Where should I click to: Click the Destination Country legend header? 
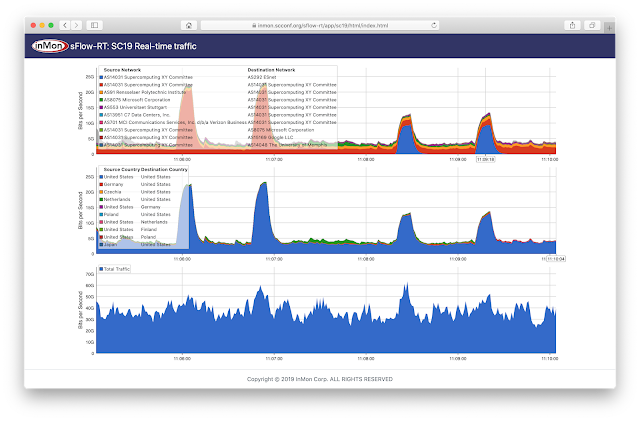(164, 169)
